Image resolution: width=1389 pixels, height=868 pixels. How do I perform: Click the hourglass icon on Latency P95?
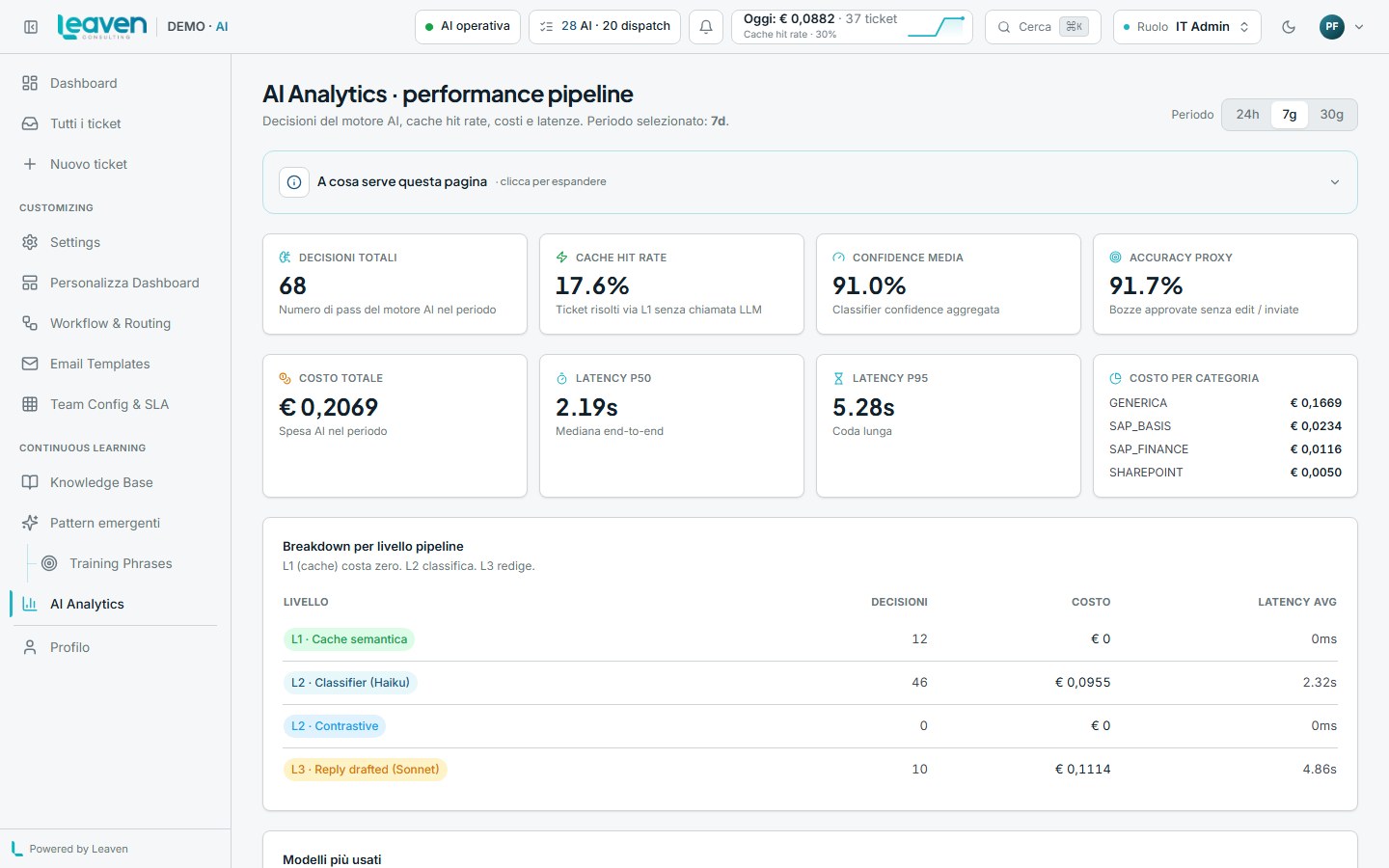click(x=838, y=378)
